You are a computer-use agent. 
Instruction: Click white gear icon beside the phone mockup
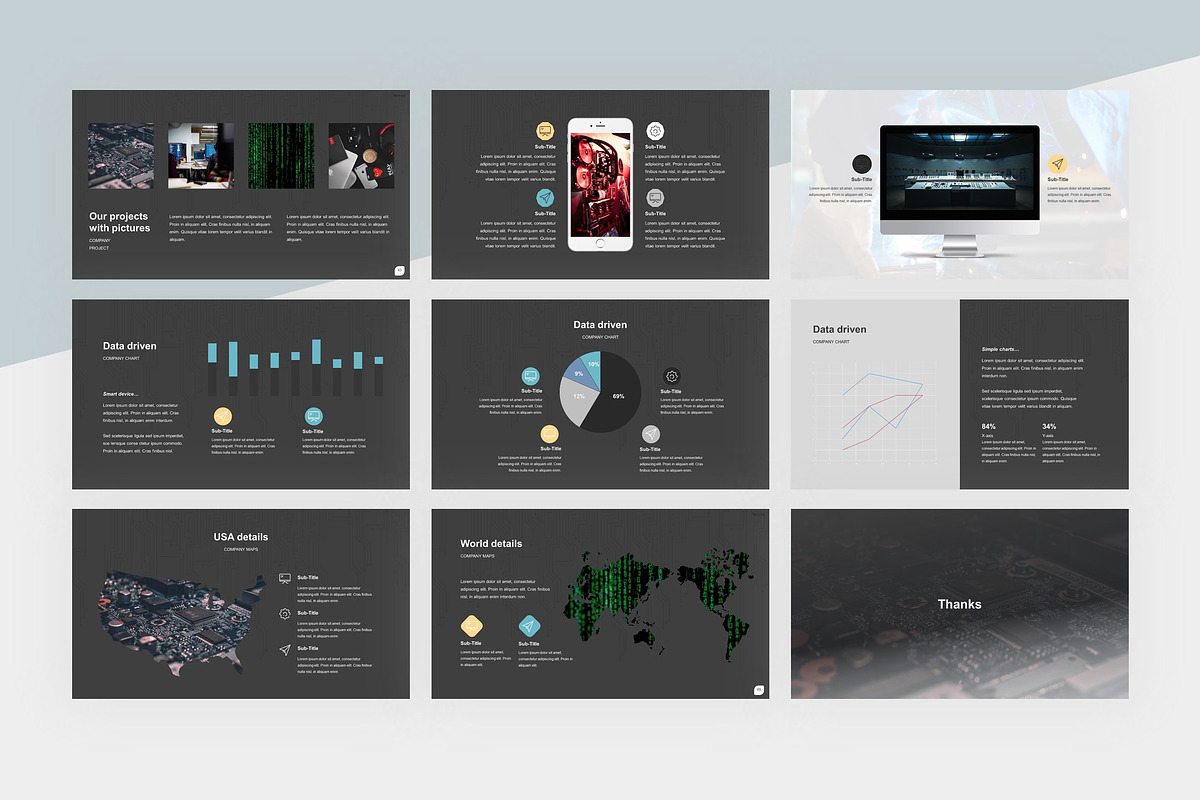655,131
